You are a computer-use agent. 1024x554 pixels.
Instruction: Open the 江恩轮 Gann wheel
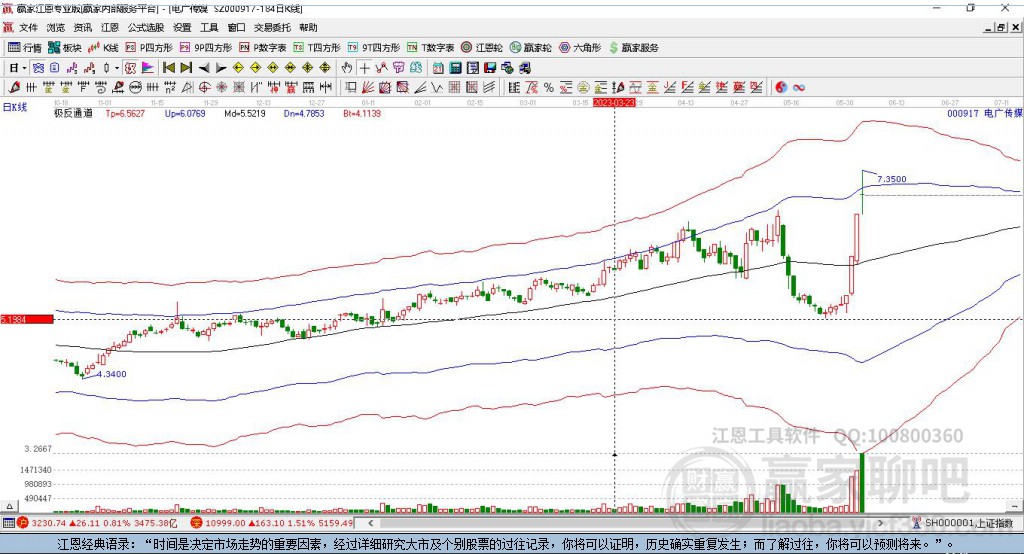tap(482, 48)
